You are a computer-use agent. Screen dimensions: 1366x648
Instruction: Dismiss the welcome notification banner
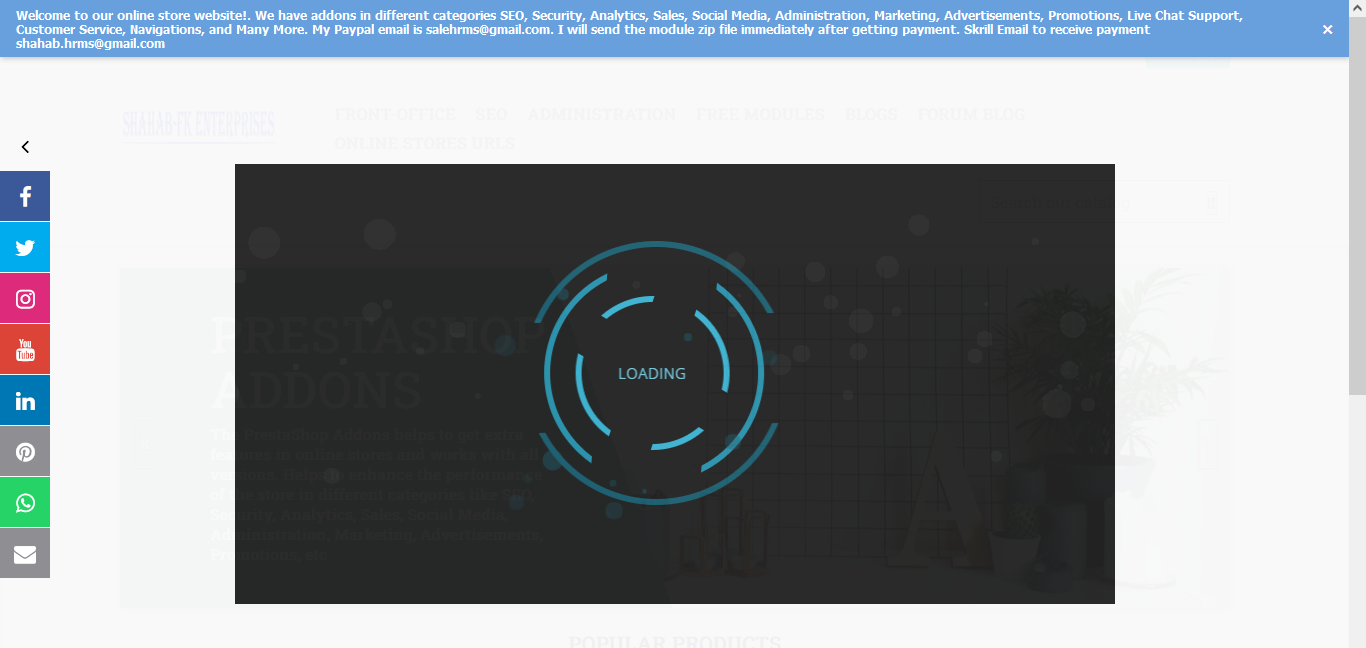1327,29
